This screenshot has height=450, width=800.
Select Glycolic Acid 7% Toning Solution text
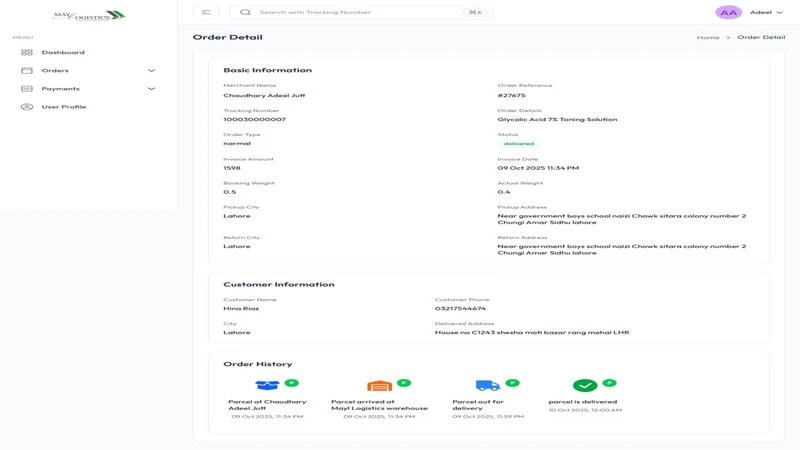(x=557, y=119)
